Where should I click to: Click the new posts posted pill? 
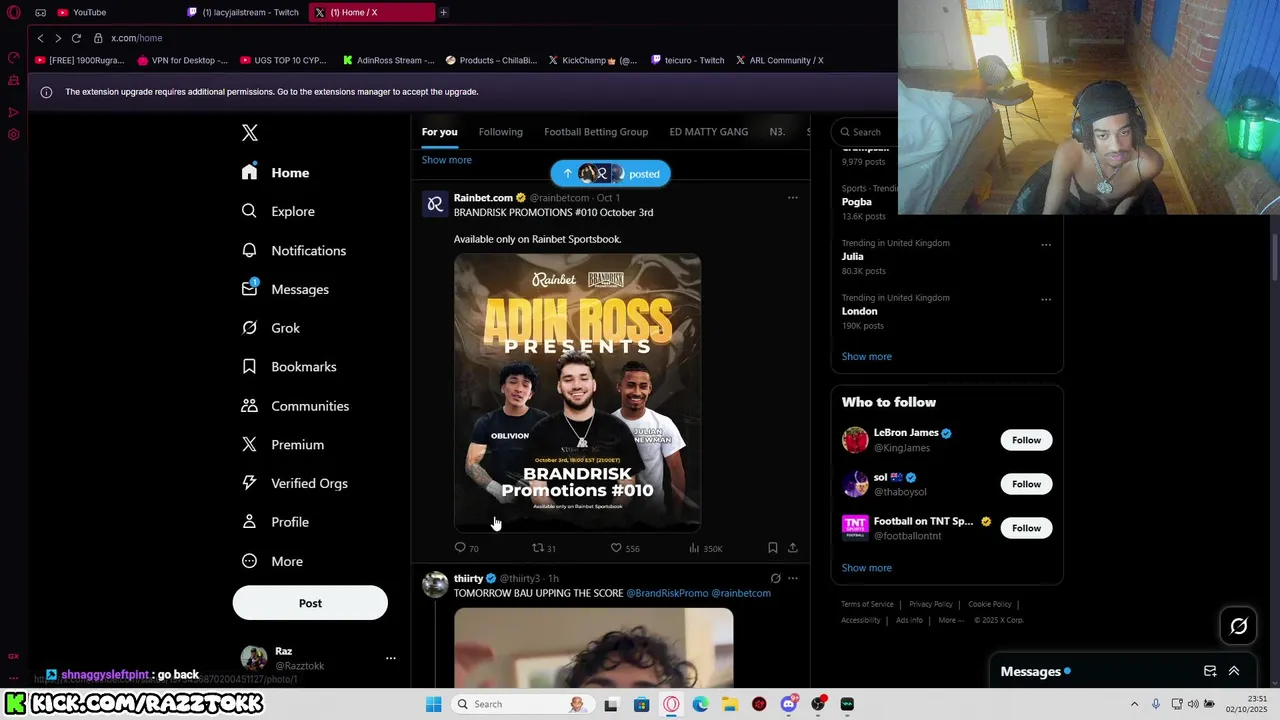(610, 174)
